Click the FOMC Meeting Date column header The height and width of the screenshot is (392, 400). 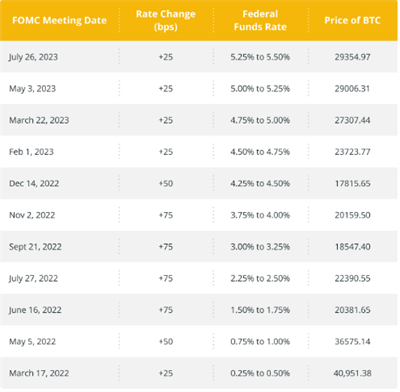(59, 20)
